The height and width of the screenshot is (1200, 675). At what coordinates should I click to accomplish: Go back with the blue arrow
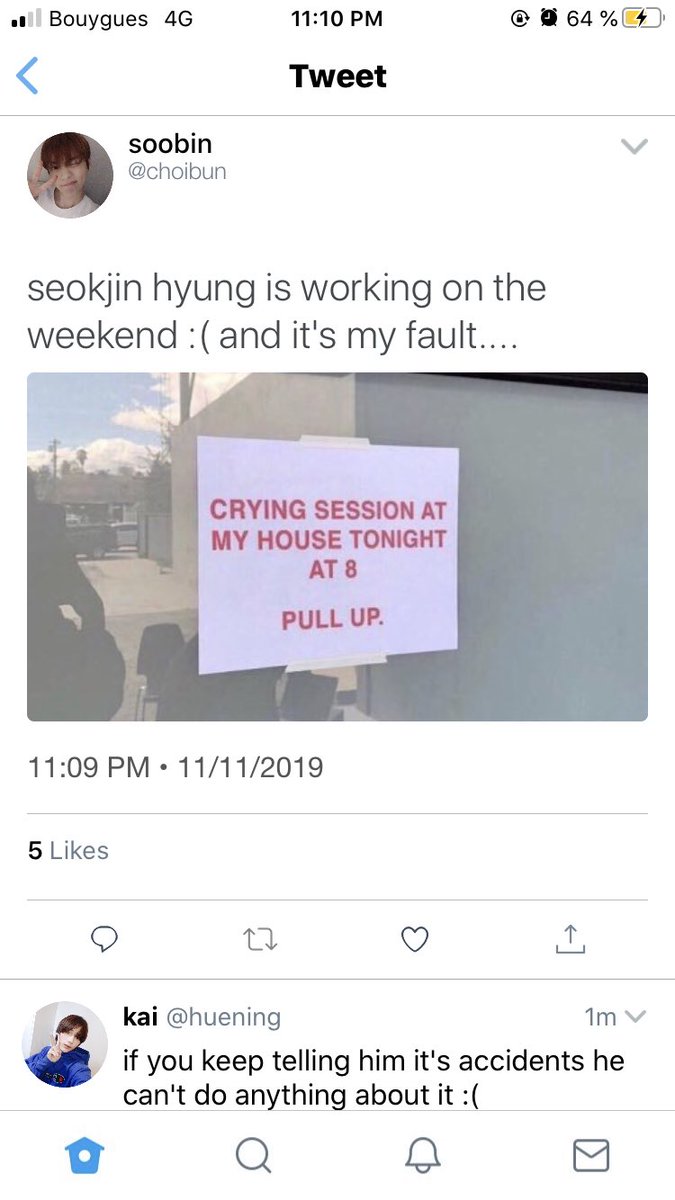click(x=28, y=76)
